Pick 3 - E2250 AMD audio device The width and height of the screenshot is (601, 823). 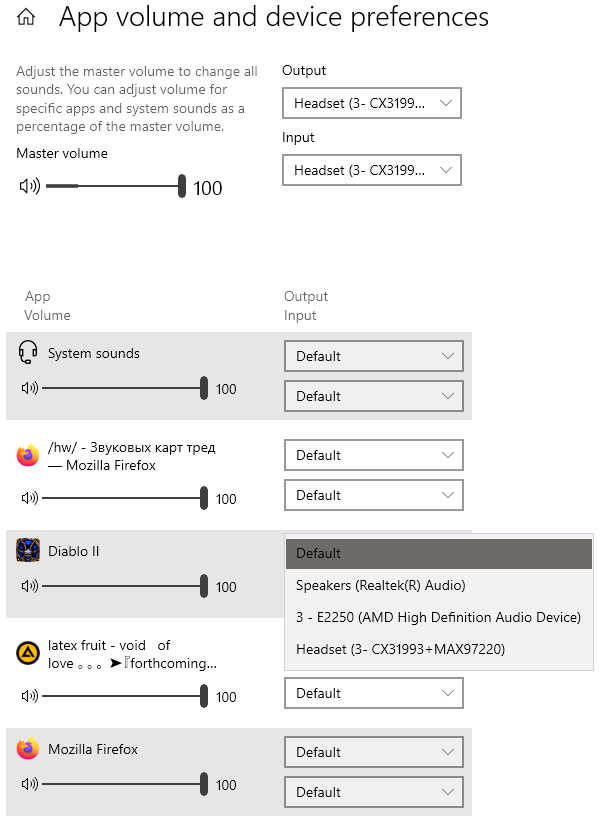pyautogui.click(x=438, y=617)
